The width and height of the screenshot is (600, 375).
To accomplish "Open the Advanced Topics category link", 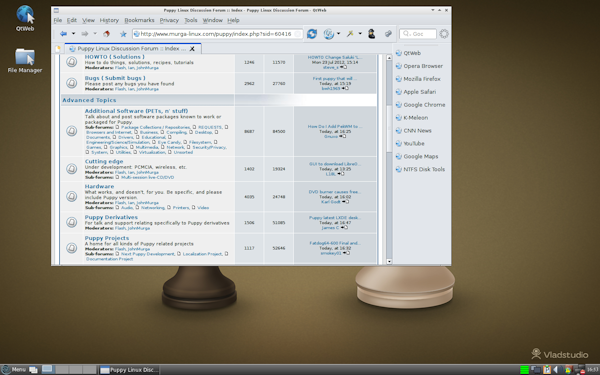I will [89, 100].
